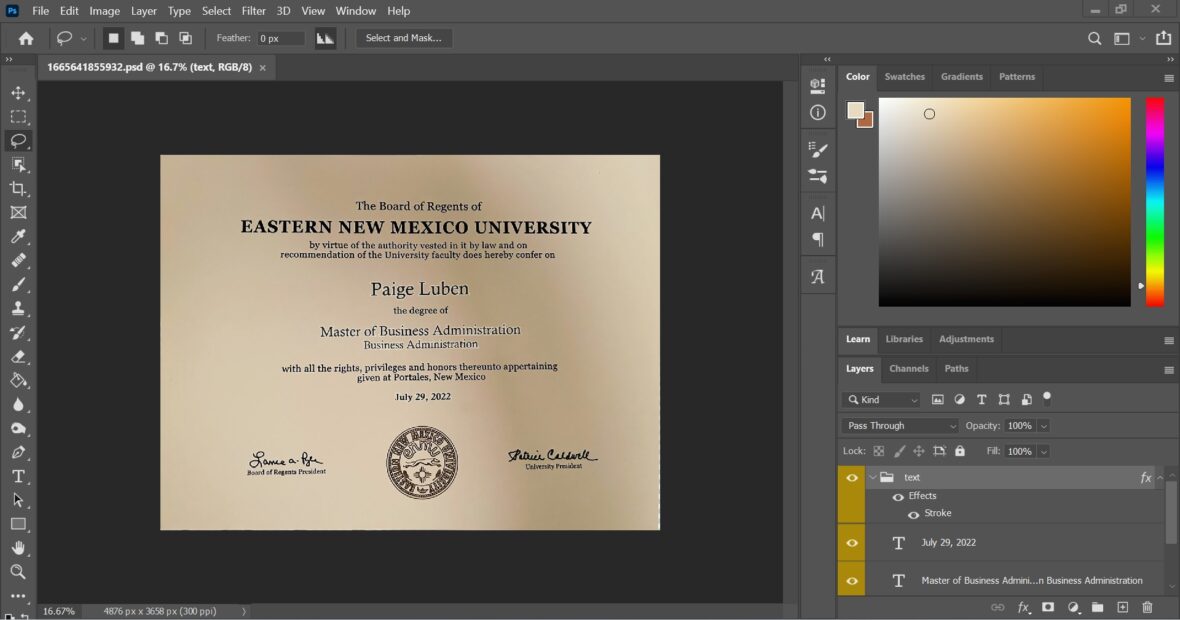The width and height of the screenshot is (1180, 620).
Task: Toggle Effects visibility on text group
Action: click(x=898, y=497)
